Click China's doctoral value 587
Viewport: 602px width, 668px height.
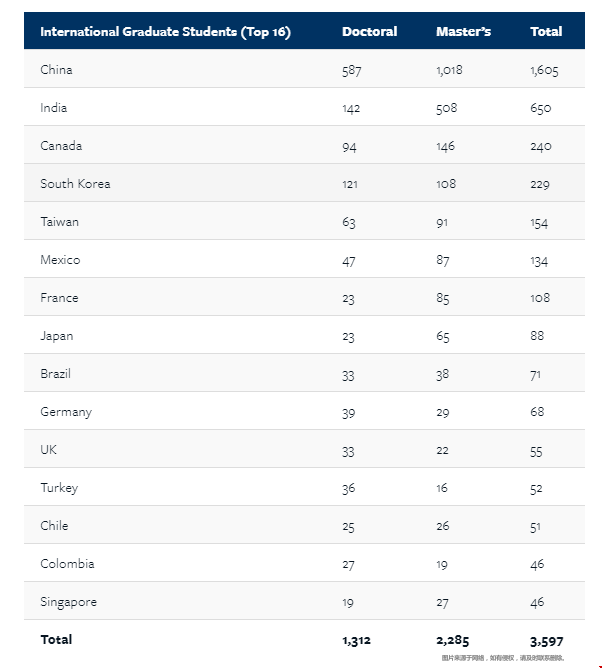tap(352, 70)
